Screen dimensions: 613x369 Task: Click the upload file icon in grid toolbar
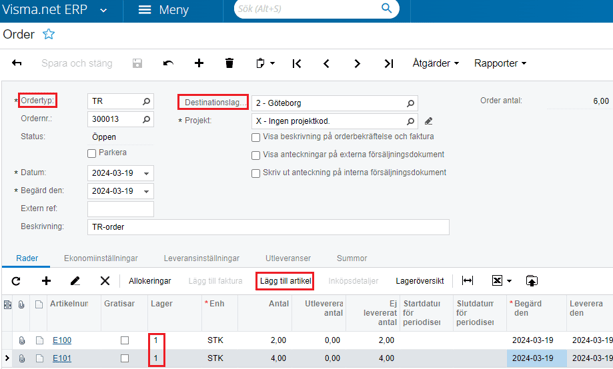pos(532,281)
